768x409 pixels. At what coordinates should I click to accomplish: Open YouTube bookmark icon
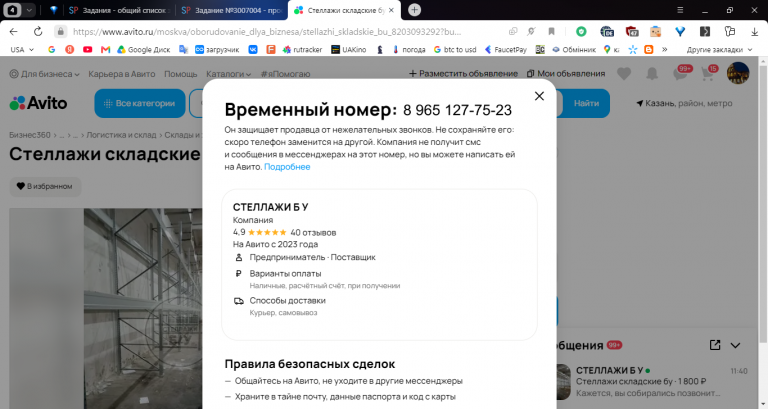[88, 49]
